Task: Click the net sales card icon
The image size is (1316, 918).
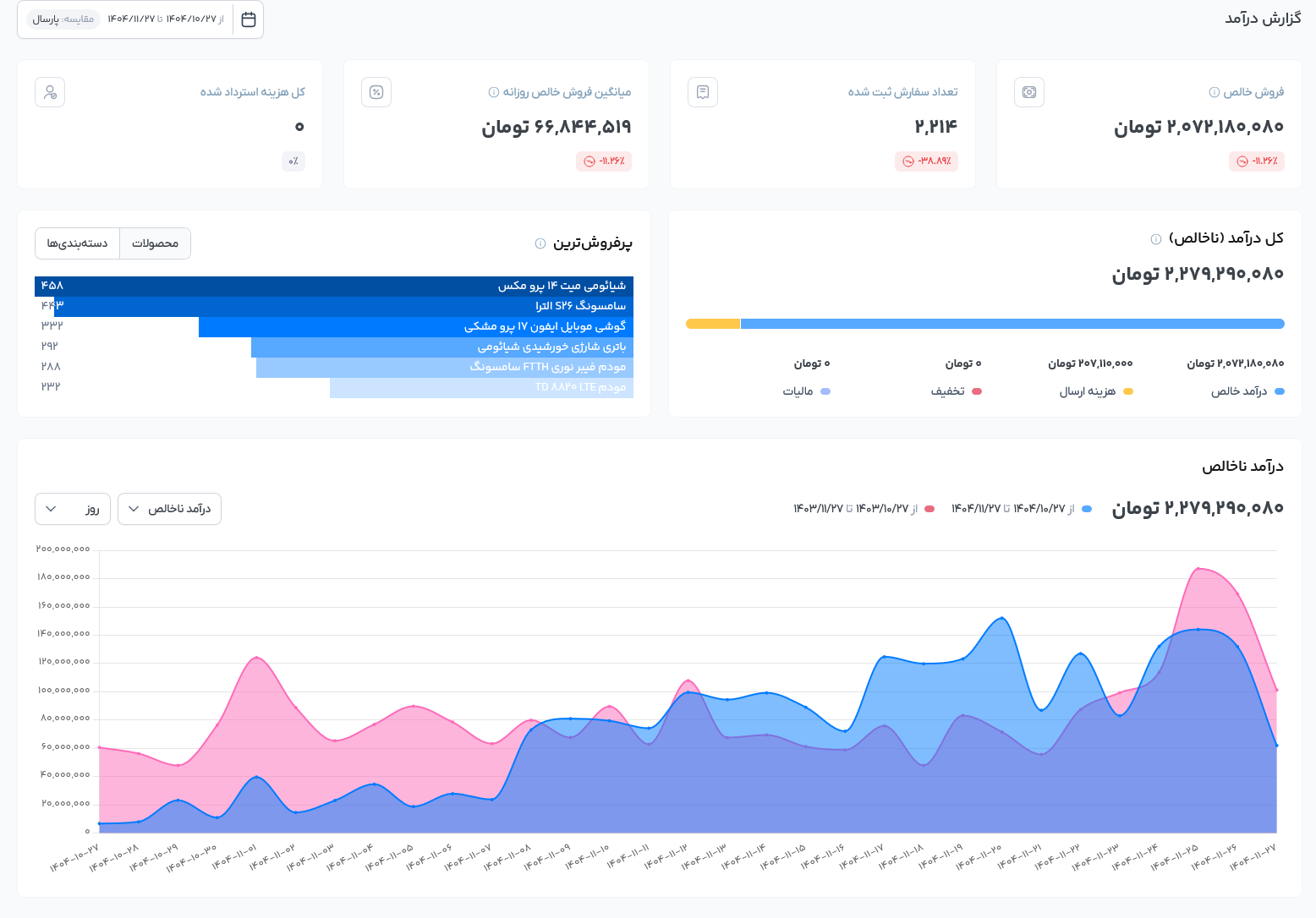Action: (1028, 92)
